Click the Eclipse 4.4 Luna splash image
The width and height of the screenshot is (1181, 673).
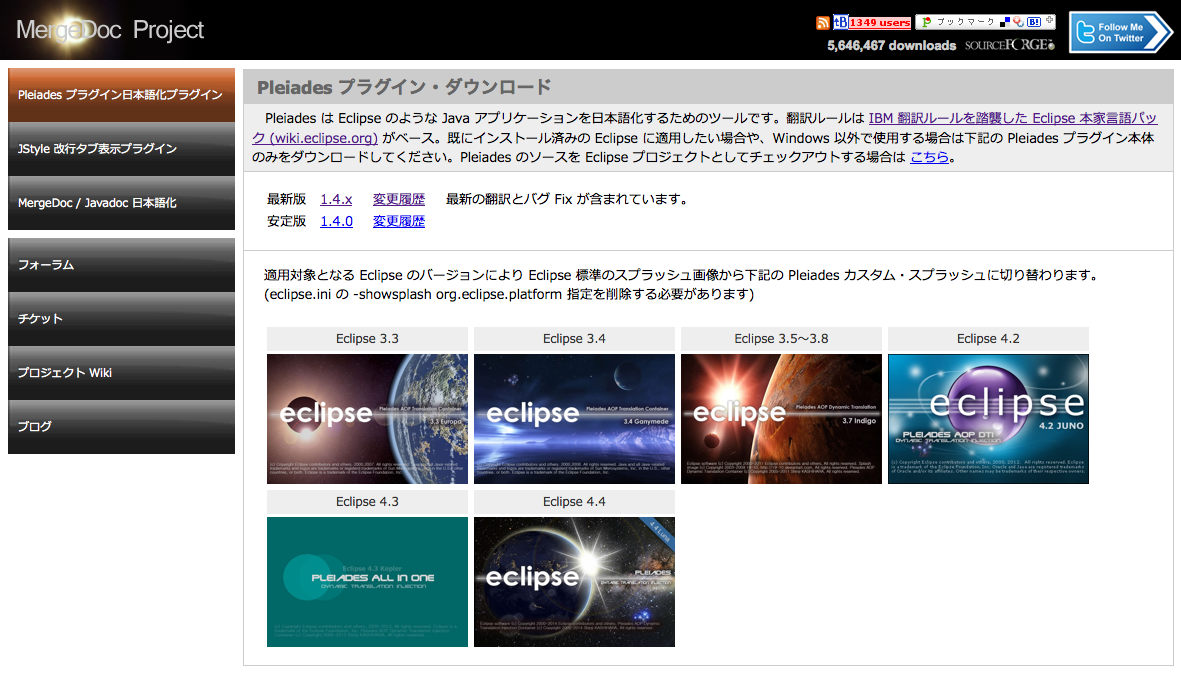(x=574, y=582)
